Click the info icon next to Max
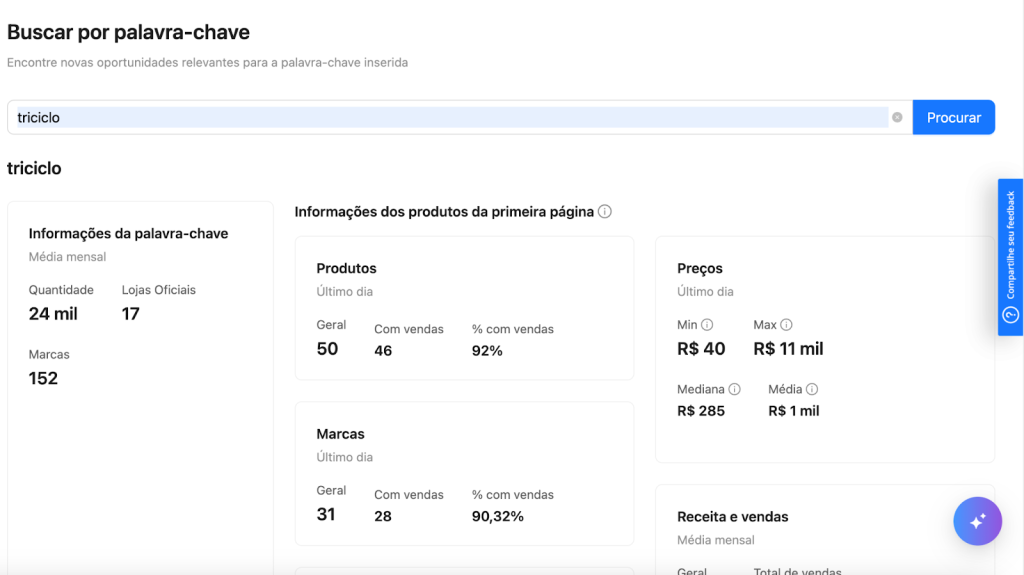Viewport: 1024px width, 575px height. click(786, 325)
